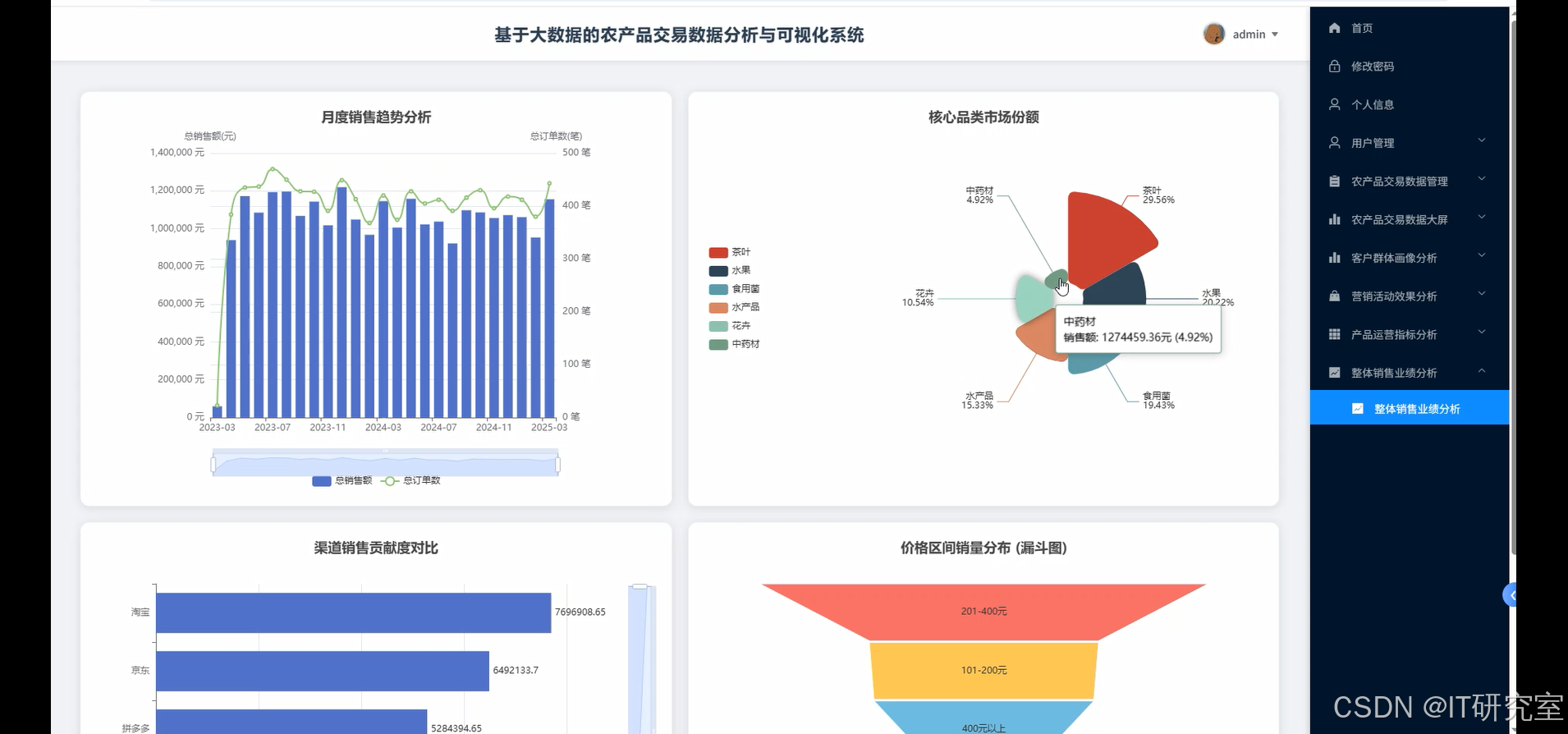Click the 101-200元 funnel segment
Viewport: 1568px width, 734px height.
[x=983, y=671]
